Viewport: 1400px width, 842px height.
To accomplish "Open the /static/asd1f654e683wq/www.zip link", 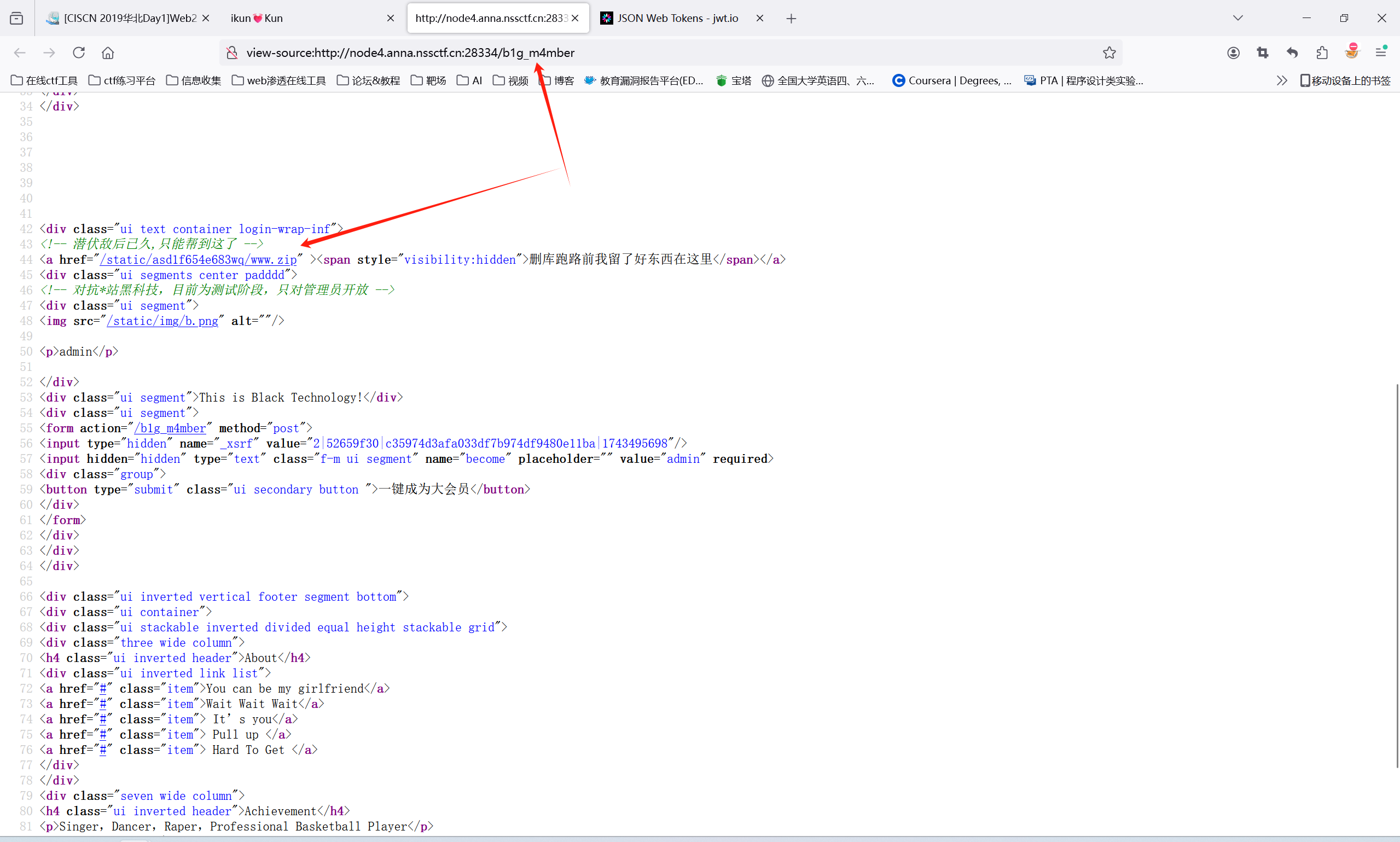I will click(199, 260).
